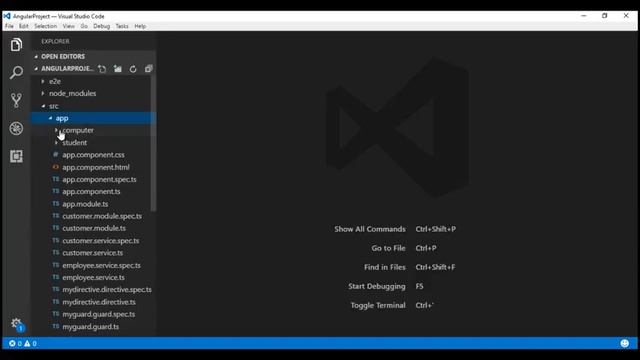
Task: Minimize the Visual Studio Code window
Action: [584, 16]
